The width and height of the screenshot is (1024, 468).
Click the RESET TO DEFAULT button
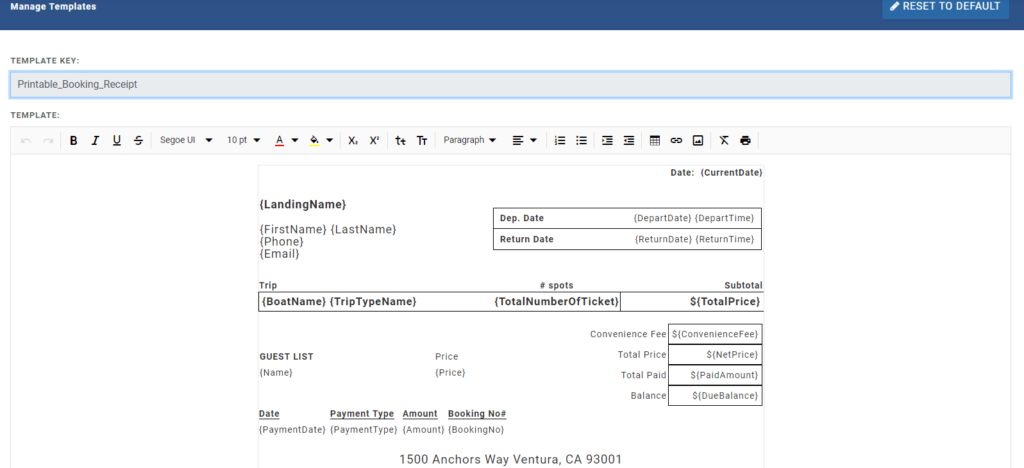946,7
